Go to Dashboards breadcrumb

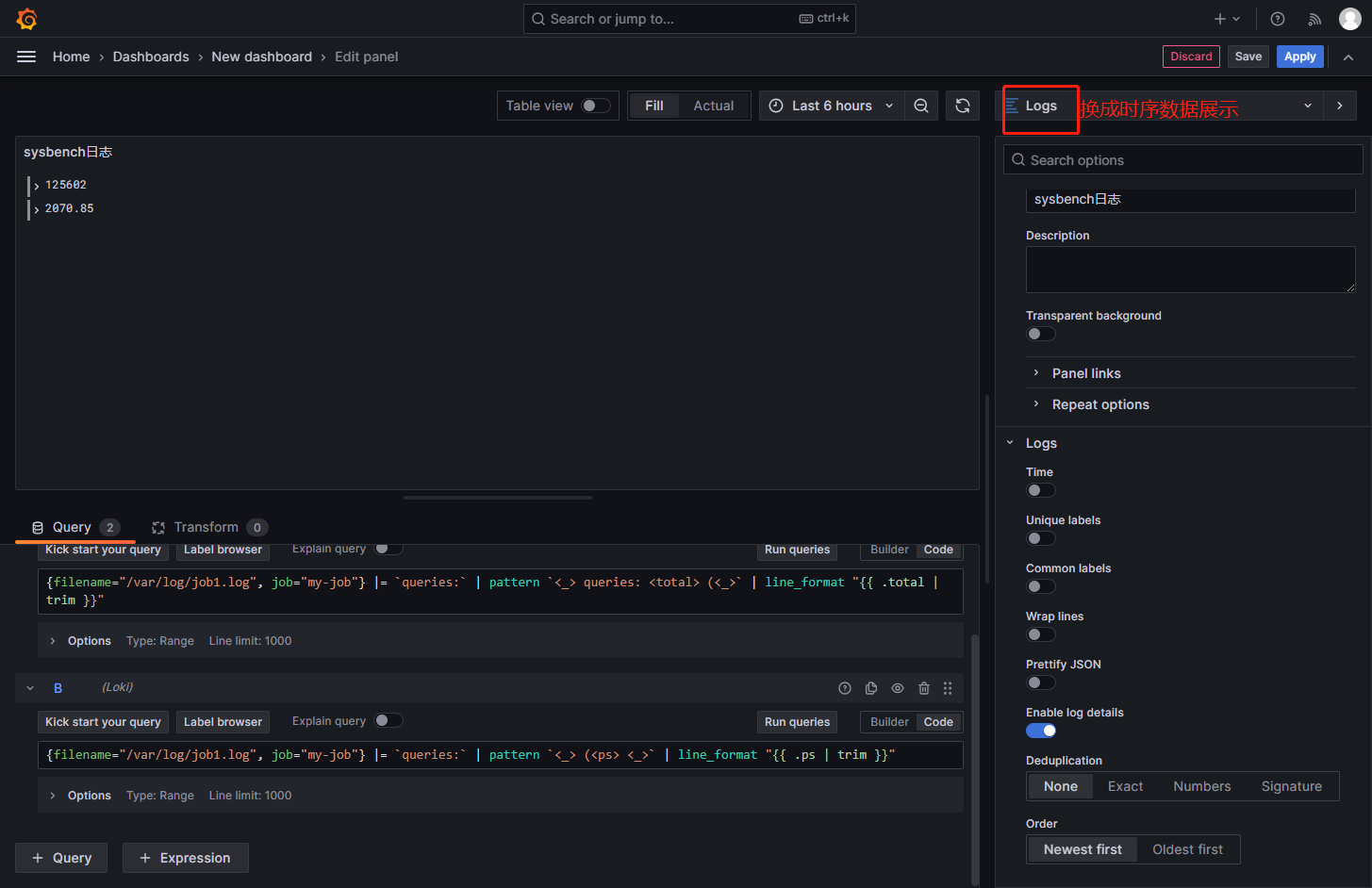tap(151, 57)
